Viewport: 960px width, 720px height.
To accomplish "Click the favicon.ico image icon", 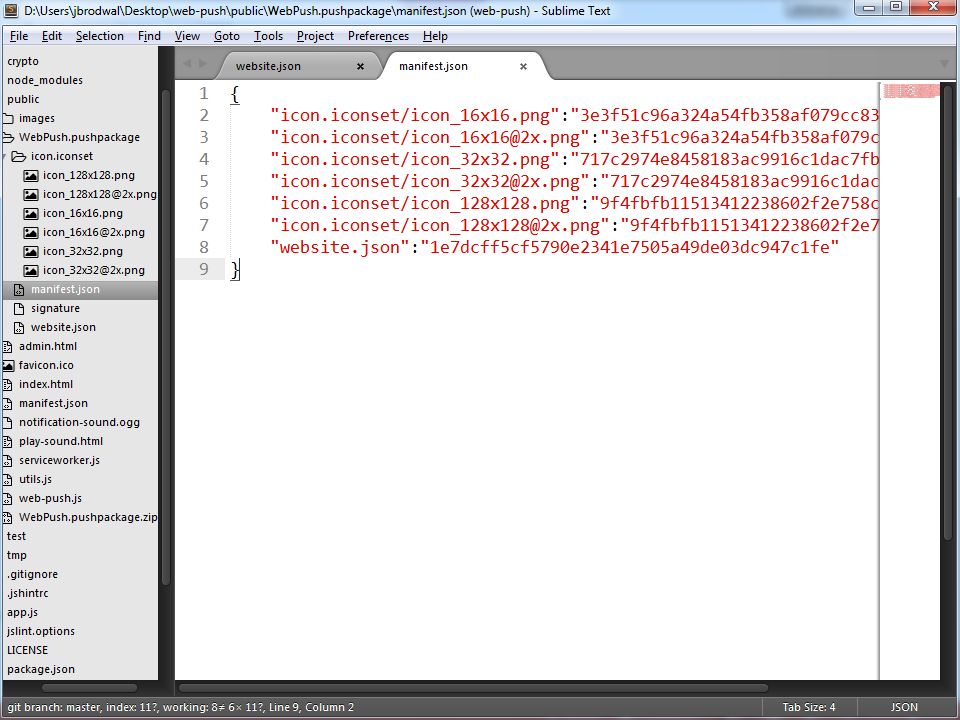I will tap(8, 366).
